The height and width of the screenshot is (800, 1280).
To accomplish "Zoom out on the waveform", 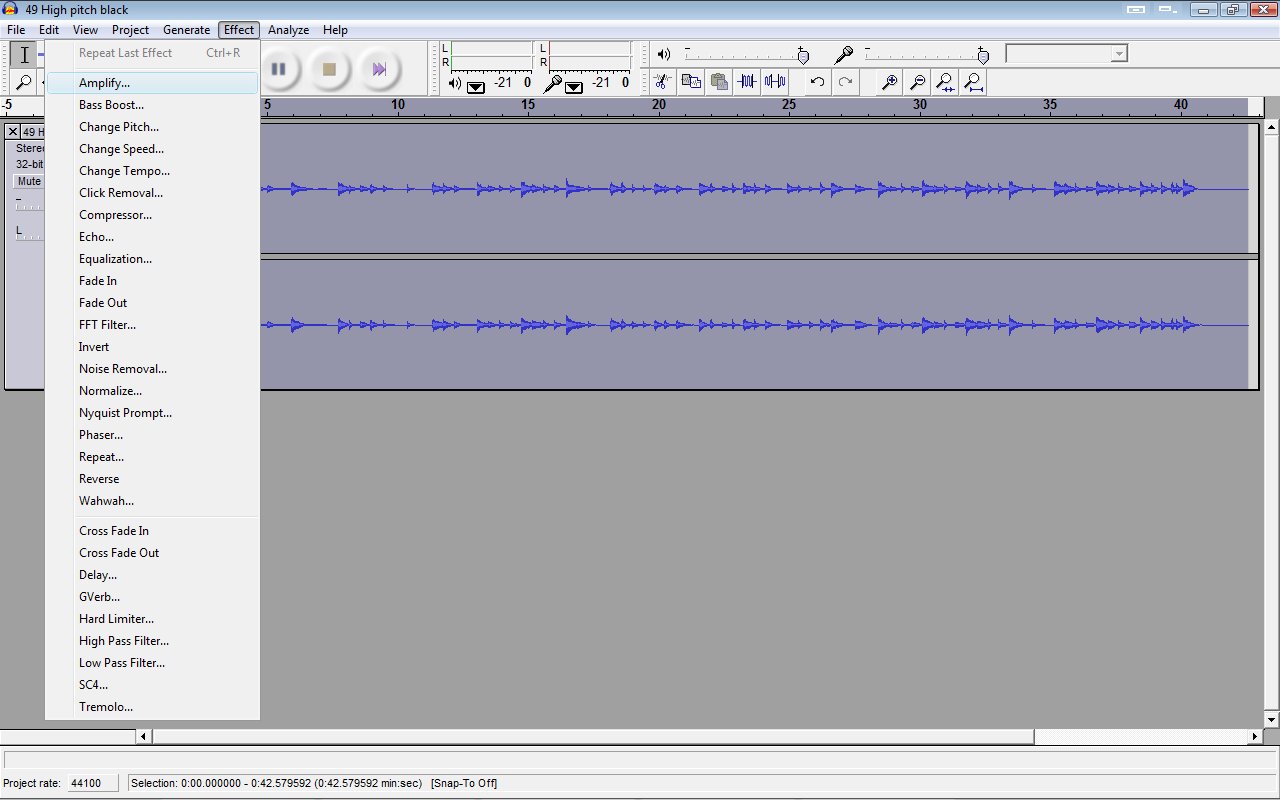I will pyautogui.click(x=917, y=82).
